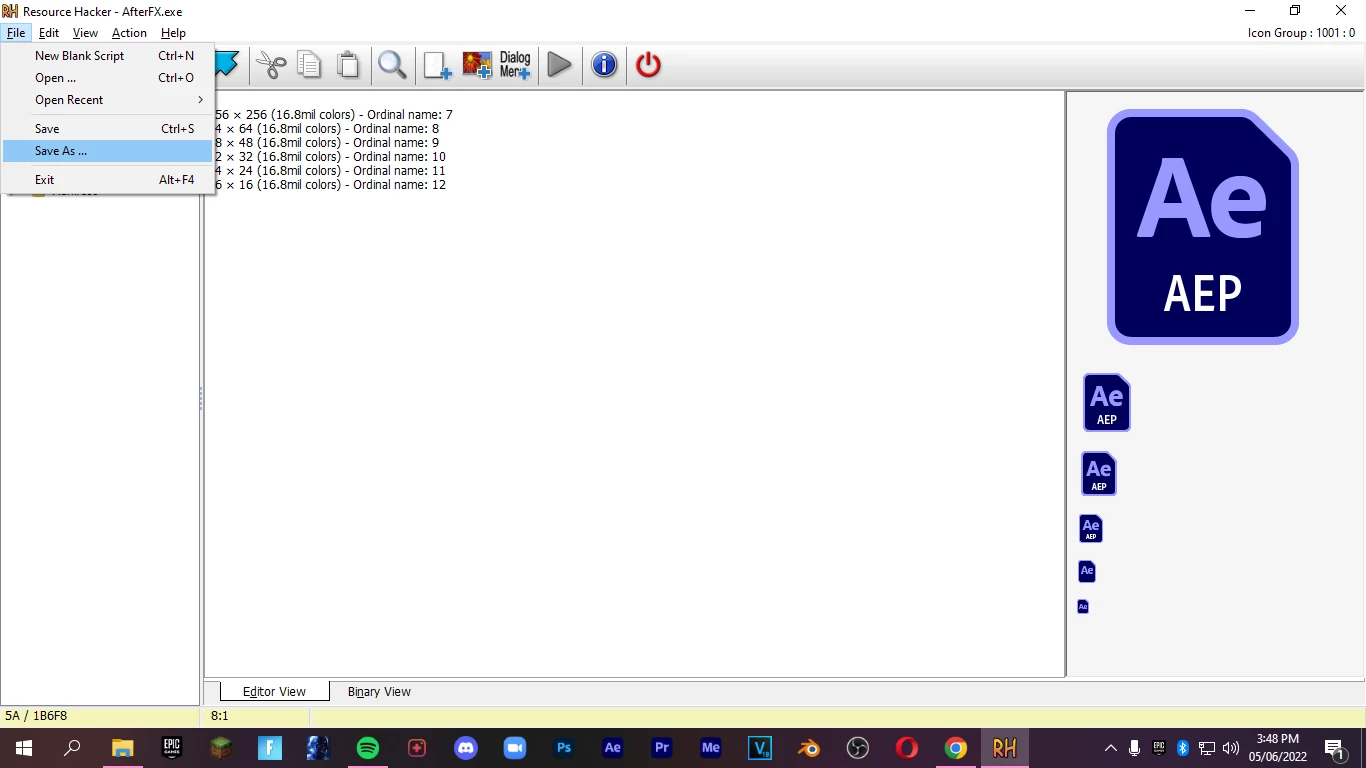This screenshot has height=768, width=1366.
Task: Open OBS Studio from the taskbar
Action: [858, 748]
